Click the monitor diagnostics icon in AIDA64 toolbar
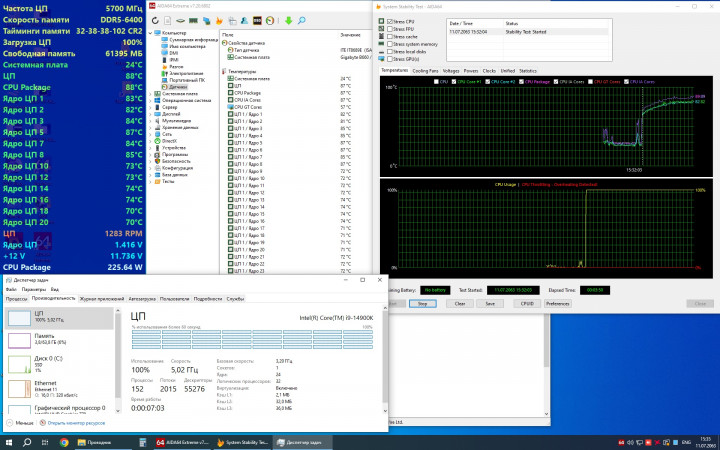The image size is (720, 450). [232, 21]
